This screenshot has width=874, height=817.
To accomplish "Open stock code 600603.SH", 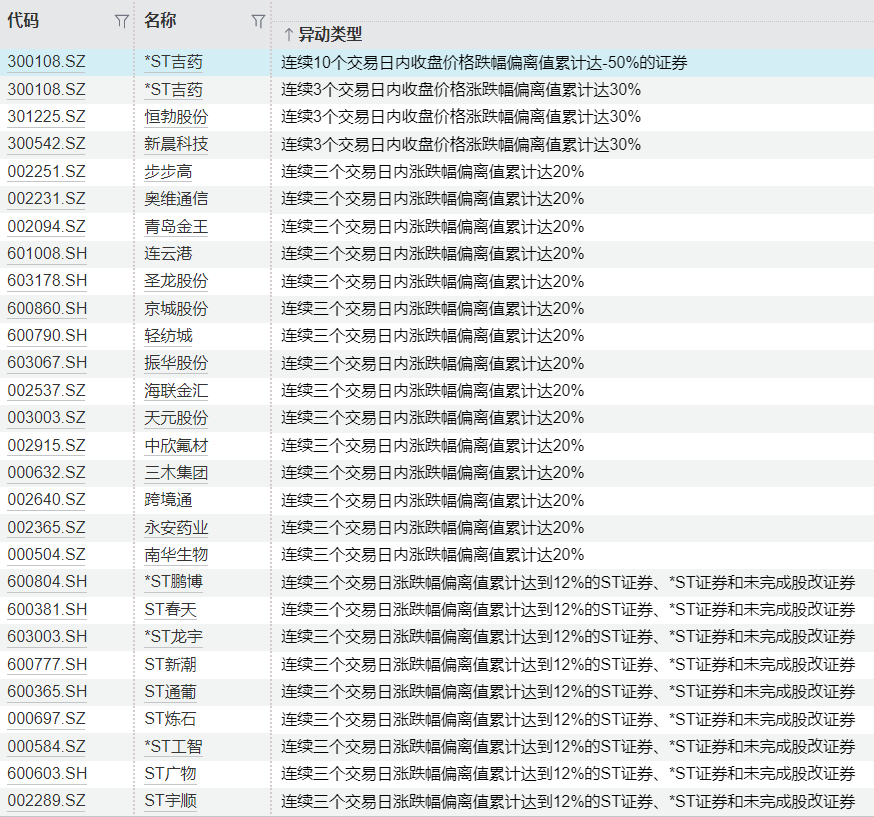I will (x=47, y=773).
